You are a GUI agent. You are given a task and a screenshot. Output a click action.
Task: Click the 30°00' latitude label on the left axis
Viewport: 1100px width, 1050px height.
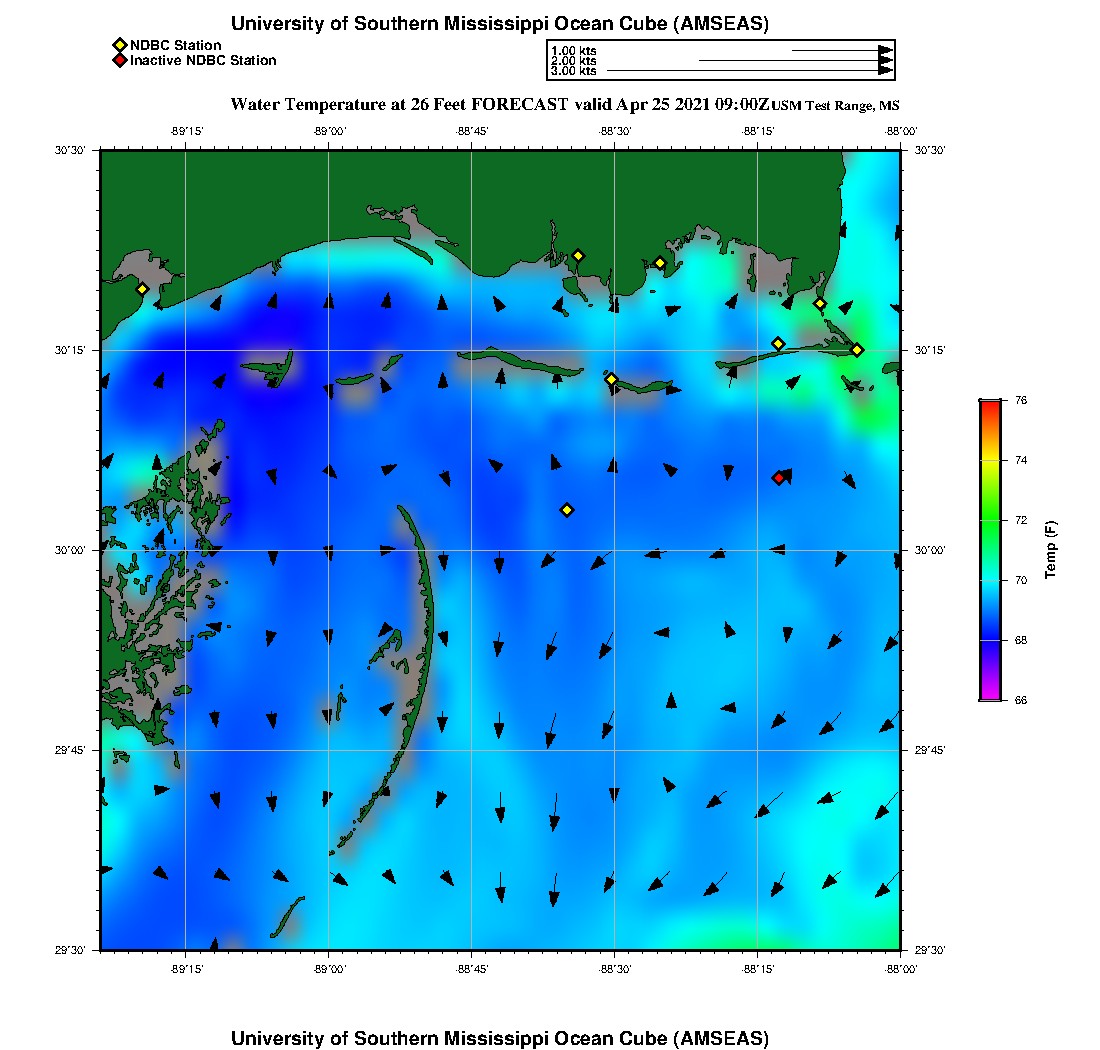tap(69, 551)
